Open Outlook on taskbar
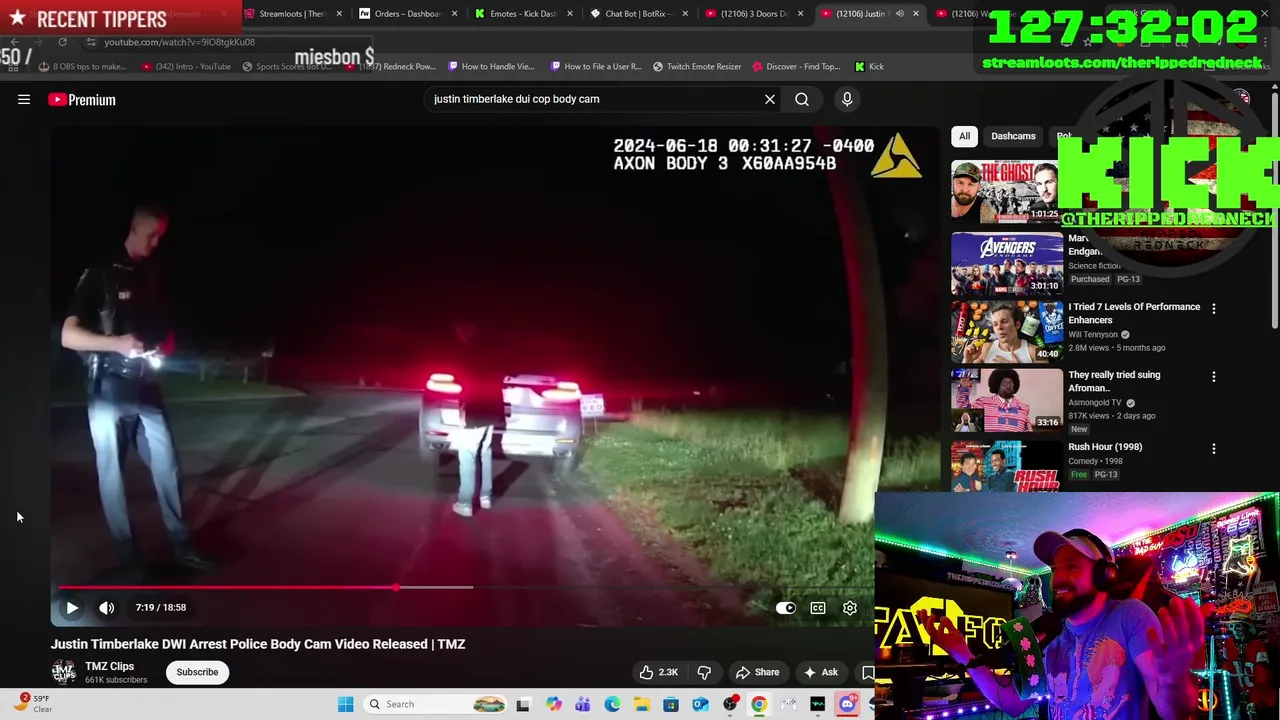The height and width of the screenshot is (720, 1280). 700,704
